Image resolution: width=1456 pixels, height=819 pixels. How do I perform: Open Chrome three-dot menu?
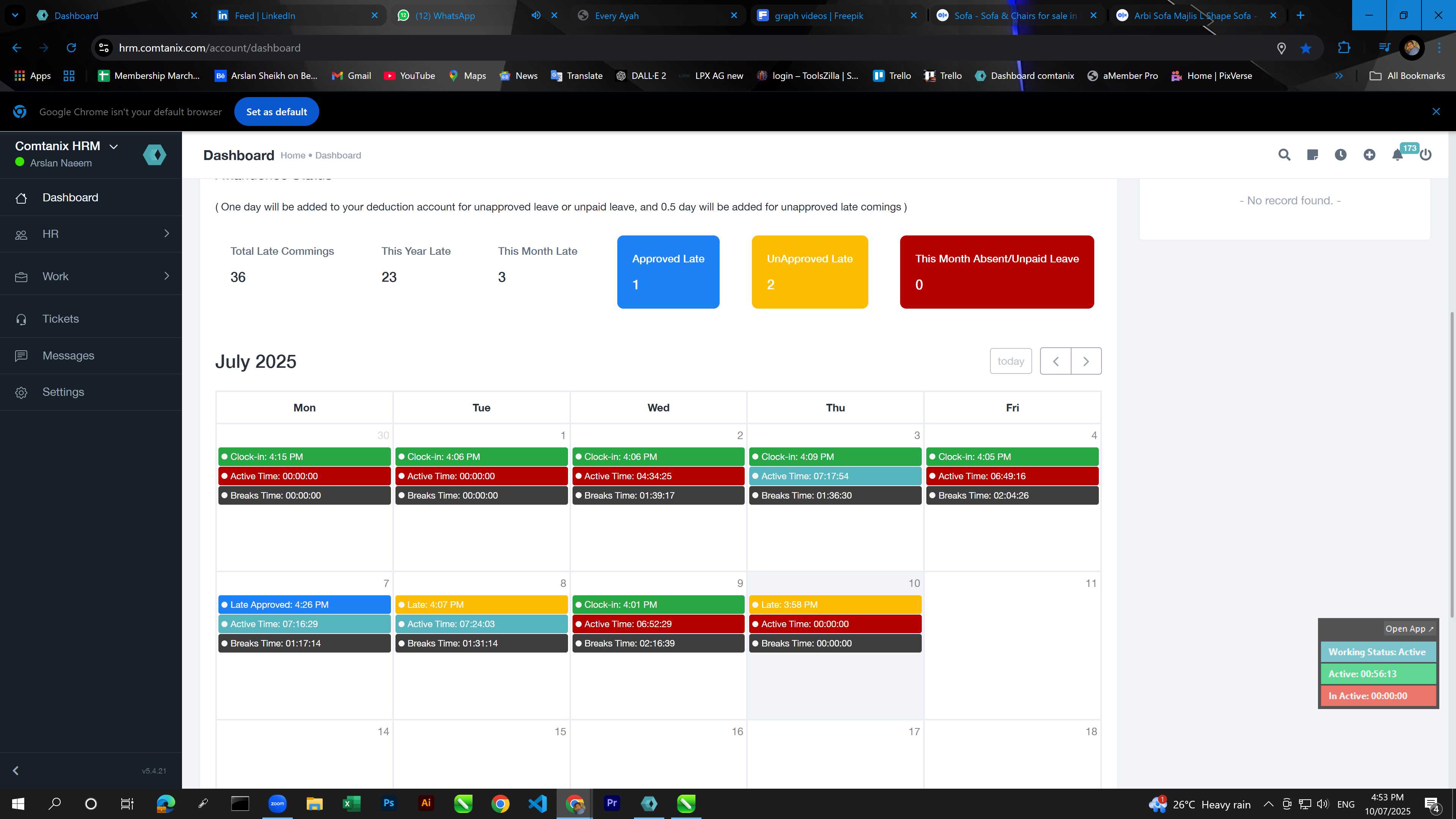click(x=1439, y=48)
